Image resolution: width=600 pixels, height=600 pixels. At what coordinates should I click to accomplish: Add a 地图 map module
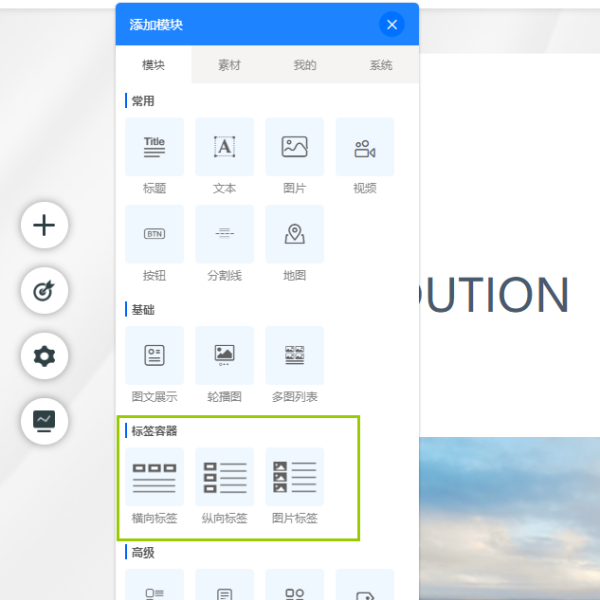click(295, 234)
